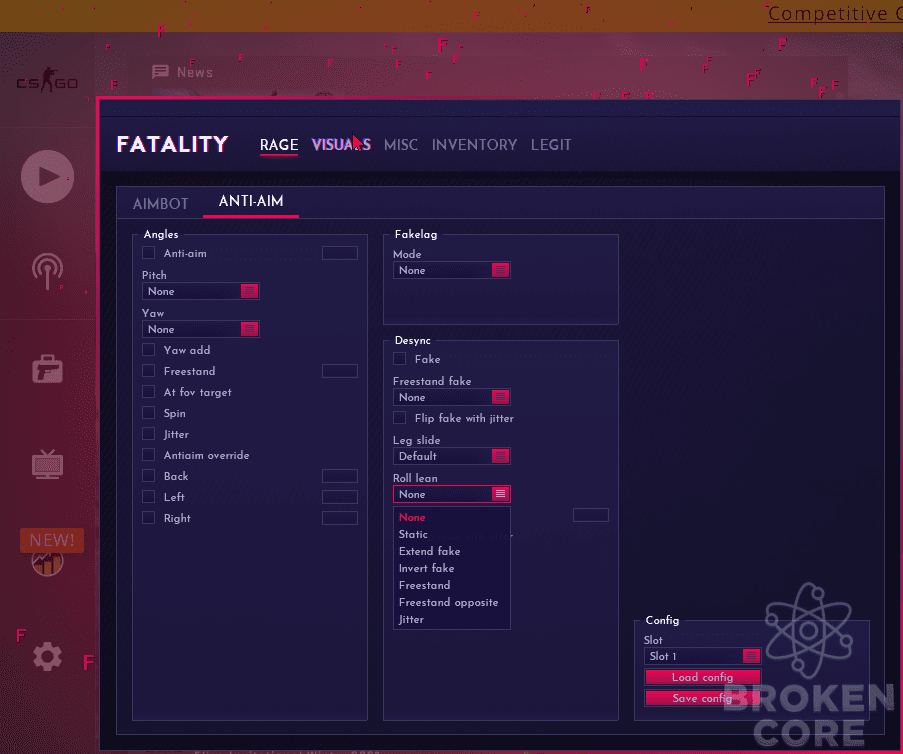Open the config Slot dropdown
903x754 pixels.
pos(703,656)
